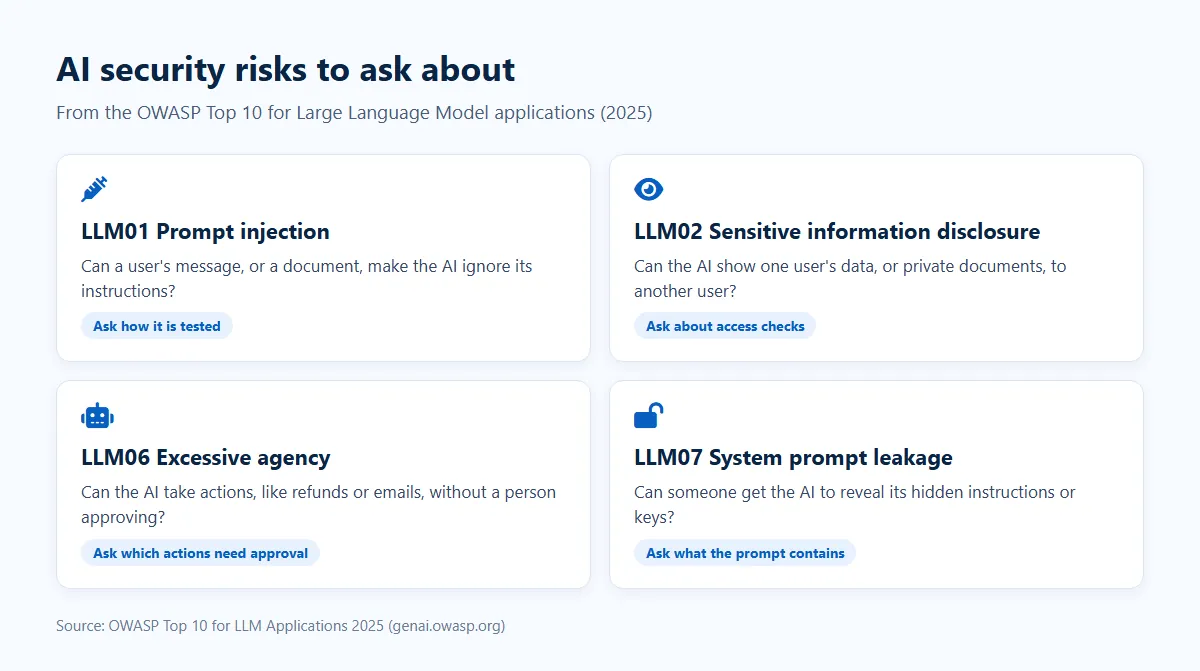Click the open padlock icon for prompt leakage
The width and height of the screenshot is (1200, 671).
[x=649, y=415]
